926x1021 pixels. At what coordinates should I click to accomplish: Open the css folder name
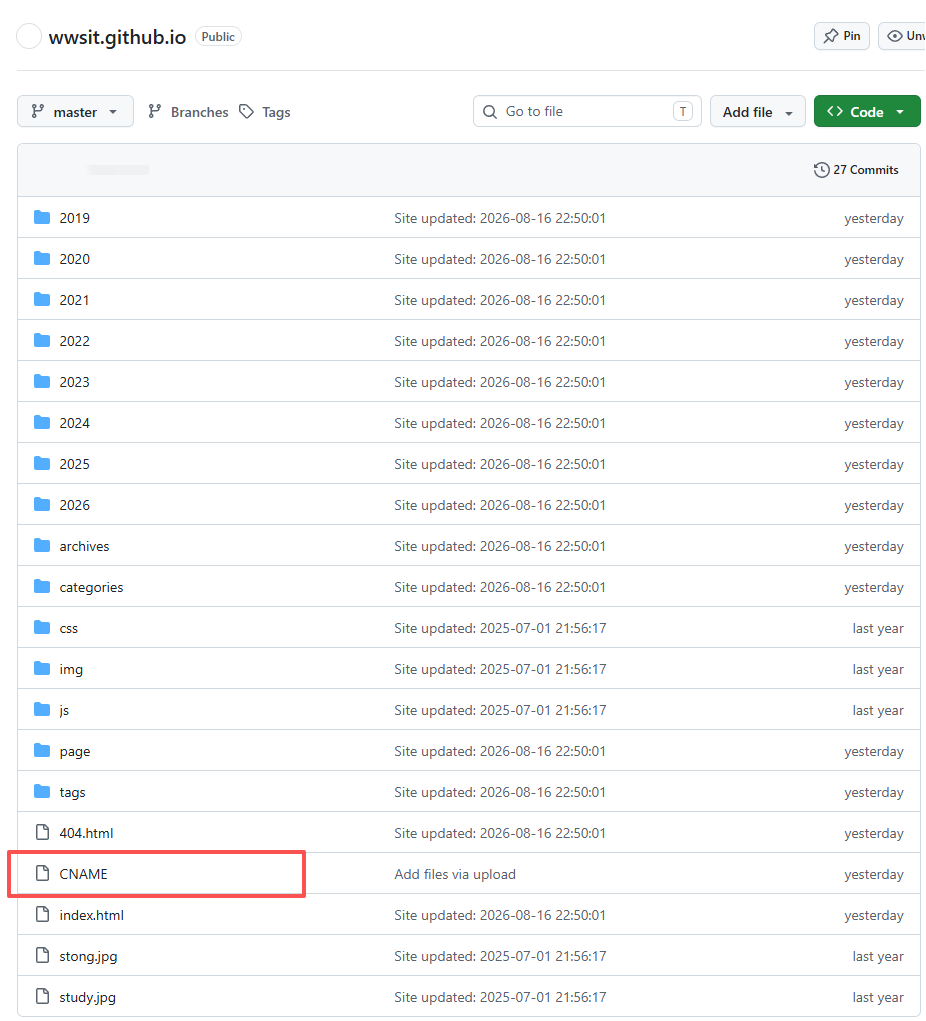click(68, 628)
